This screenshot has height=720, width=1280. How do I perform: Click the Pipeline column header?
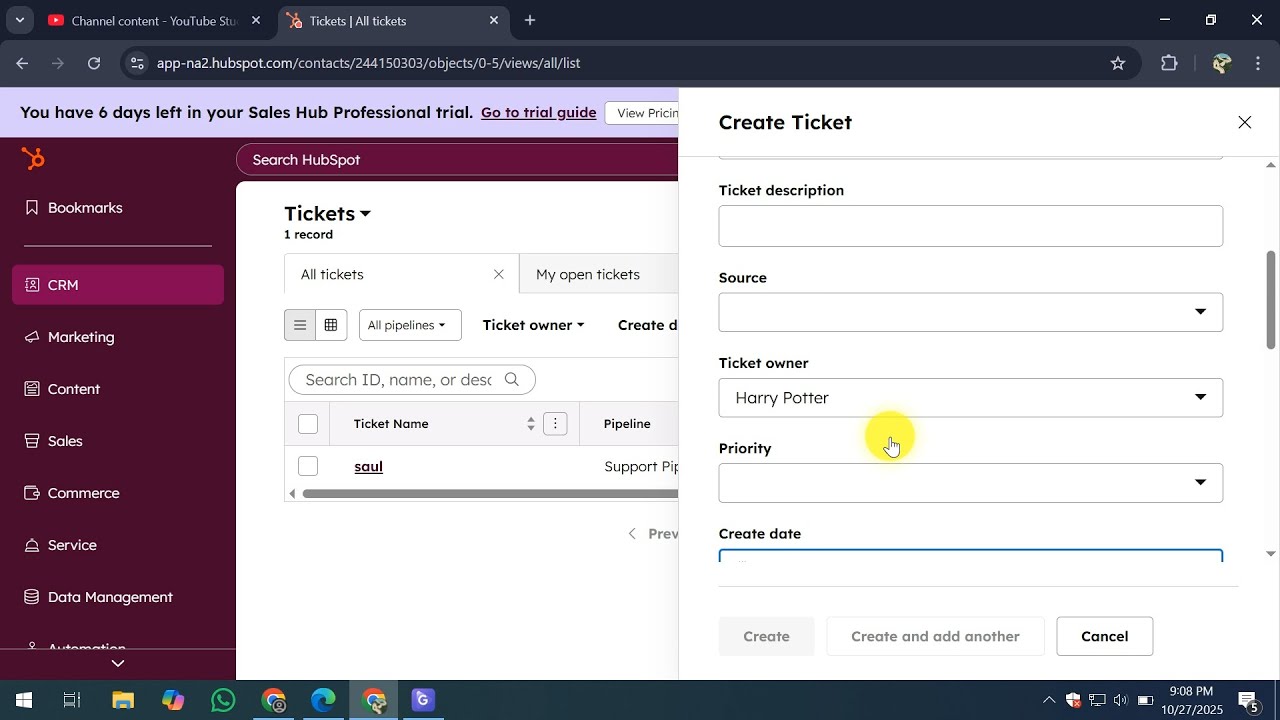pyautogui.click(x=627, y=424)
